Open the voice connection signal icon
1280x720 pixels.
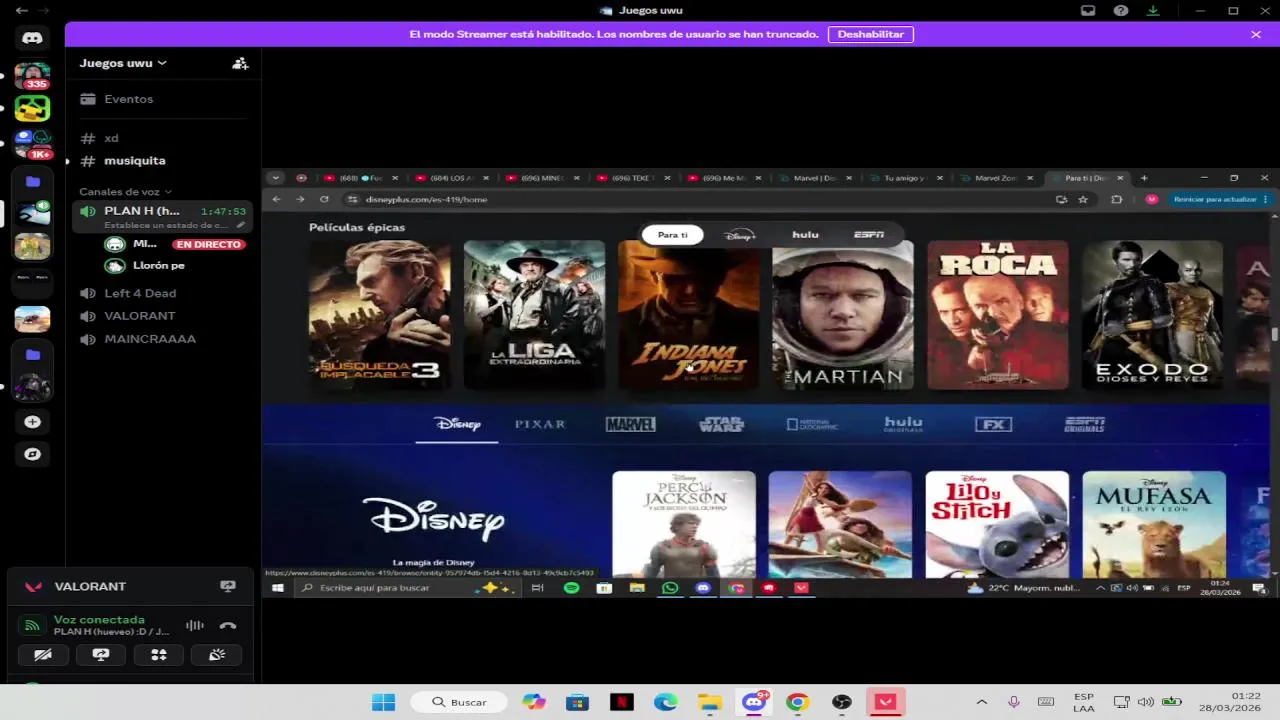(32, 626)
